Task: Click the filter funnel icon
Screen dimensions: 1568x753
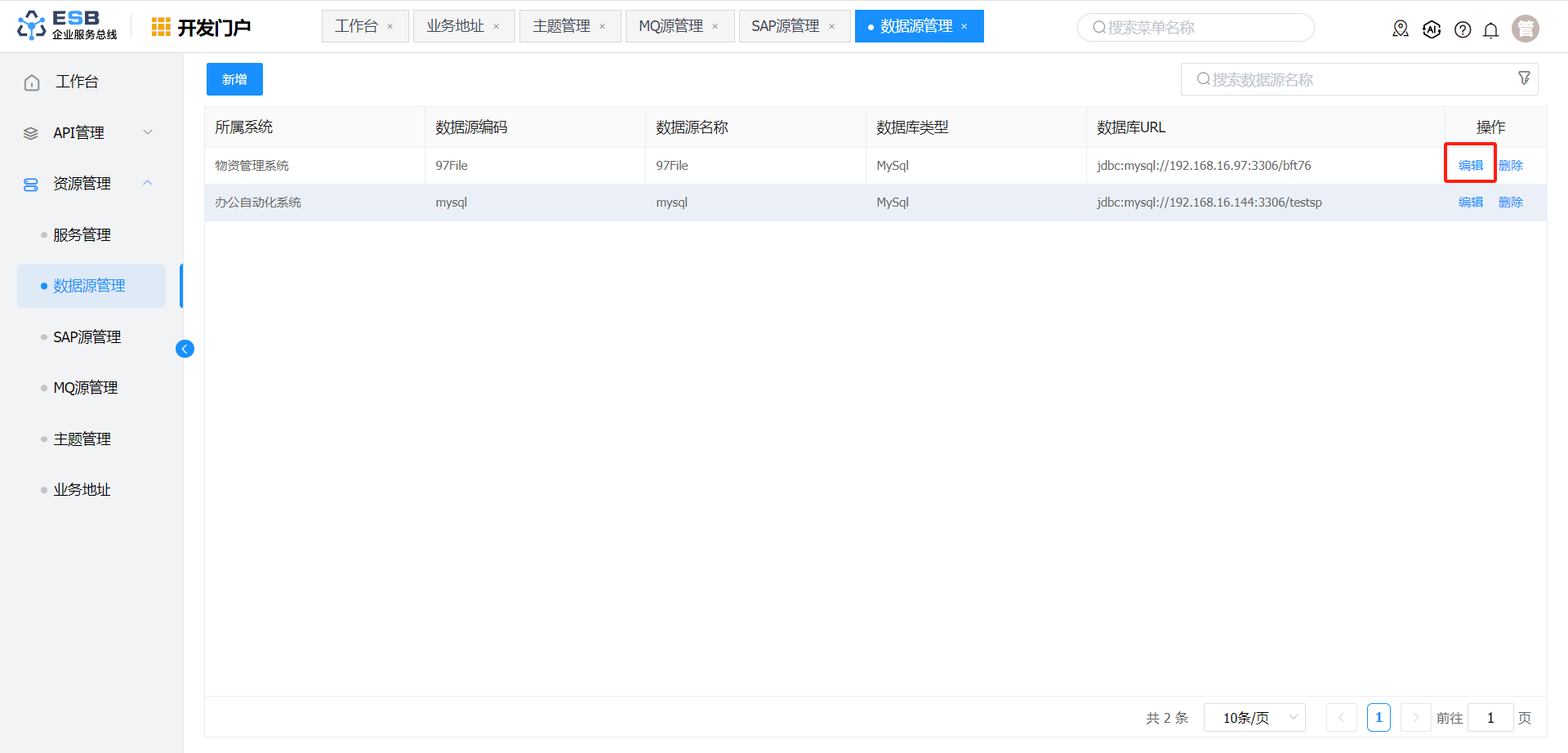Action: tap(1524, 78)
